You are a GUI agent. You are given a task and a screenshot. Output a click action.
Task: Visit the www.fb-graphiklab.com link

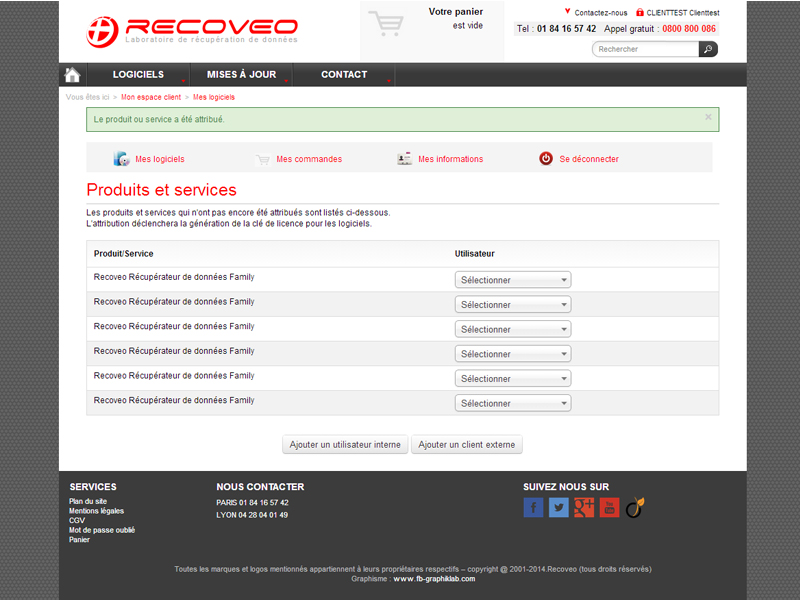(x=434, y=579)
